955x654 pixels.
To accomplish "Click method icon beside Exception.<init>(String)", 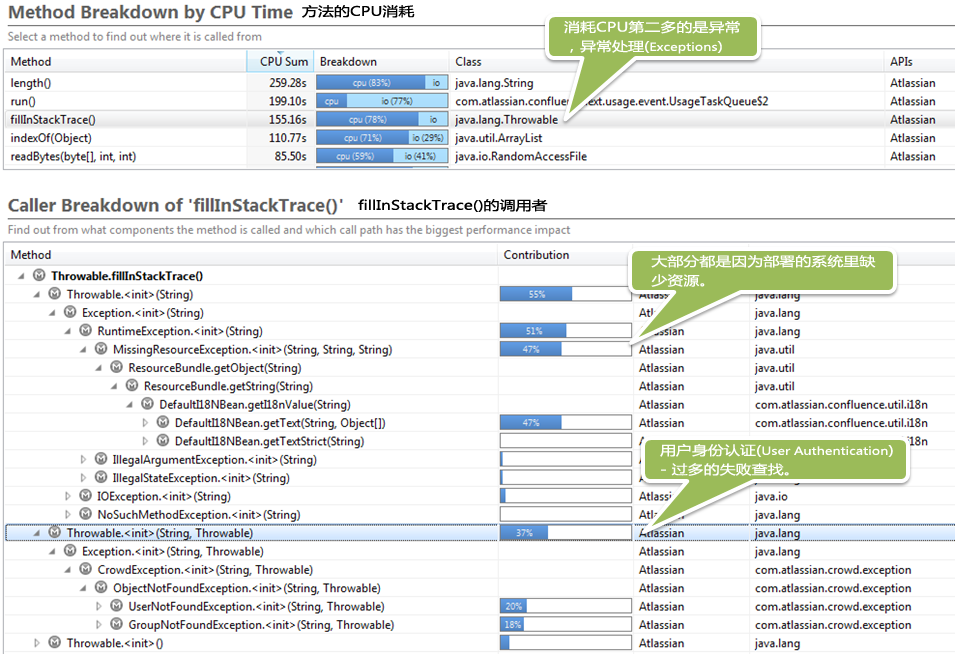I will click(x=70, y=312).
